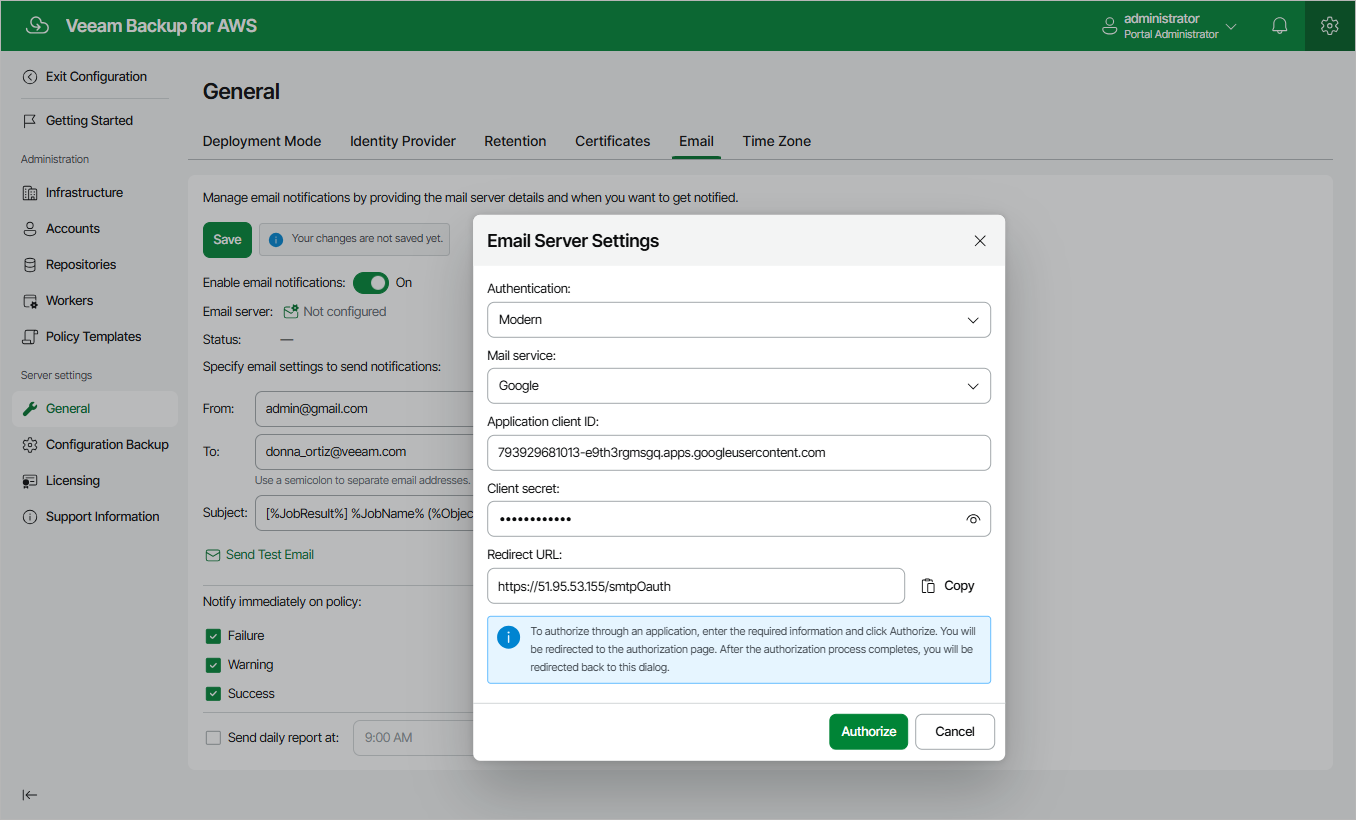Switch to the Certificates tab

pos(613,141)
